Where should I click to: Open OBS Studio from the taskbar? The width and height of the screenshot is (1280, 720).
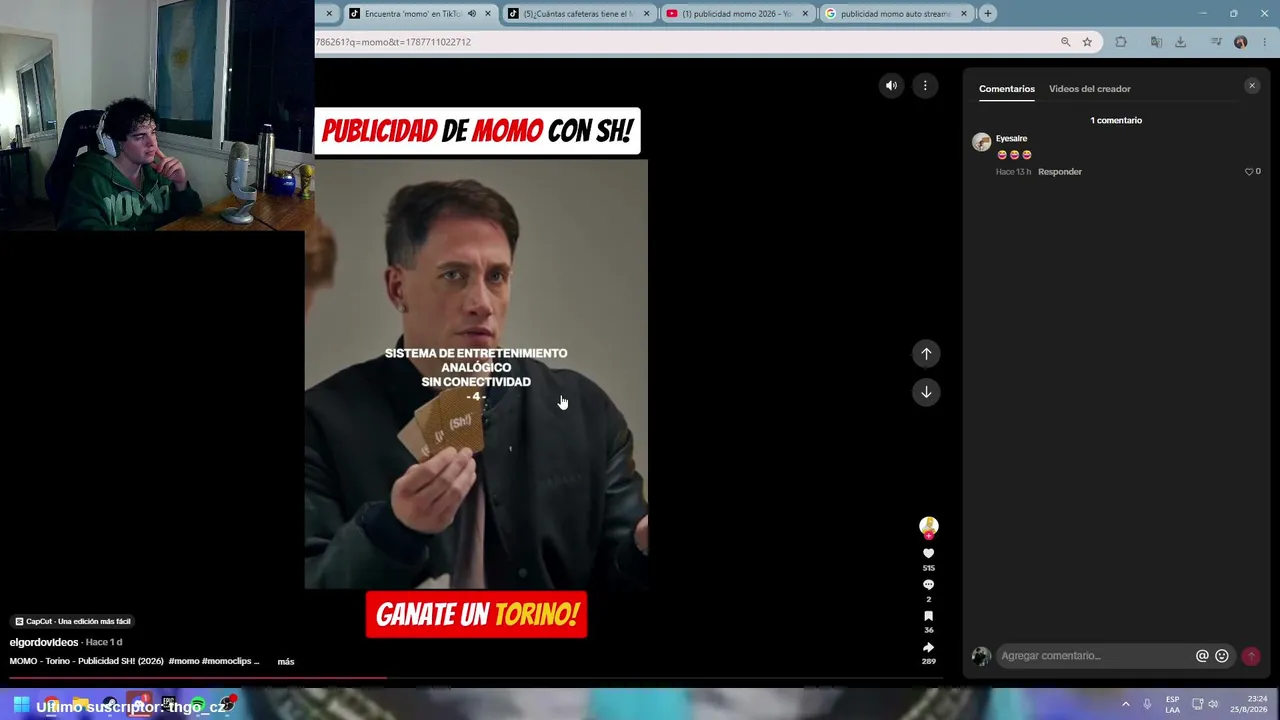pos(227,705)
